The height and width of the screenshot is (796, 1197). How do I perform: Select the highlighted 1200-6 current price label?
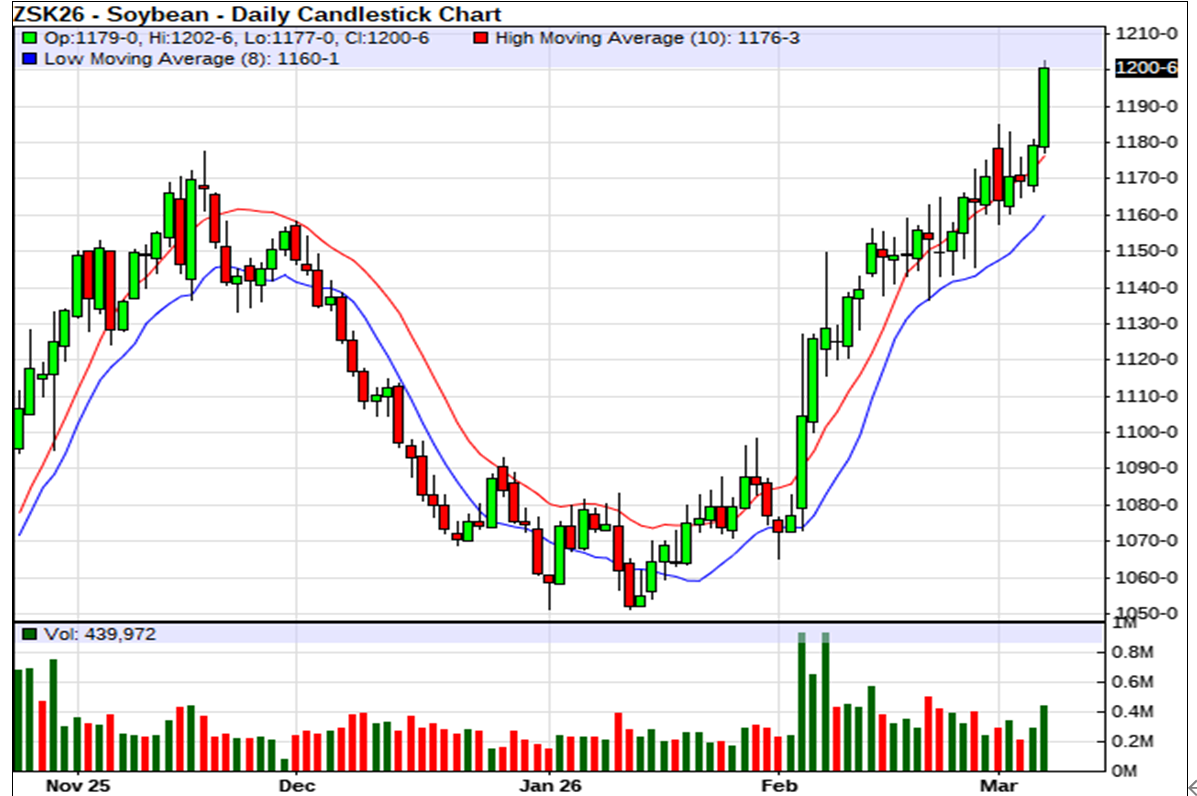tap(1150, 68)
